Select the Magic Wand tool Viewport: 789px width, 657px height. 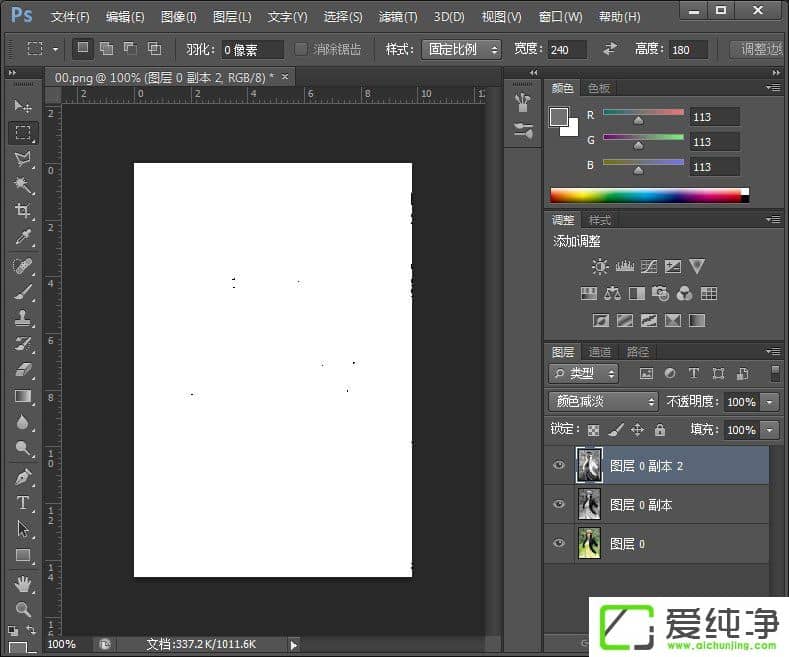(23, 186)
